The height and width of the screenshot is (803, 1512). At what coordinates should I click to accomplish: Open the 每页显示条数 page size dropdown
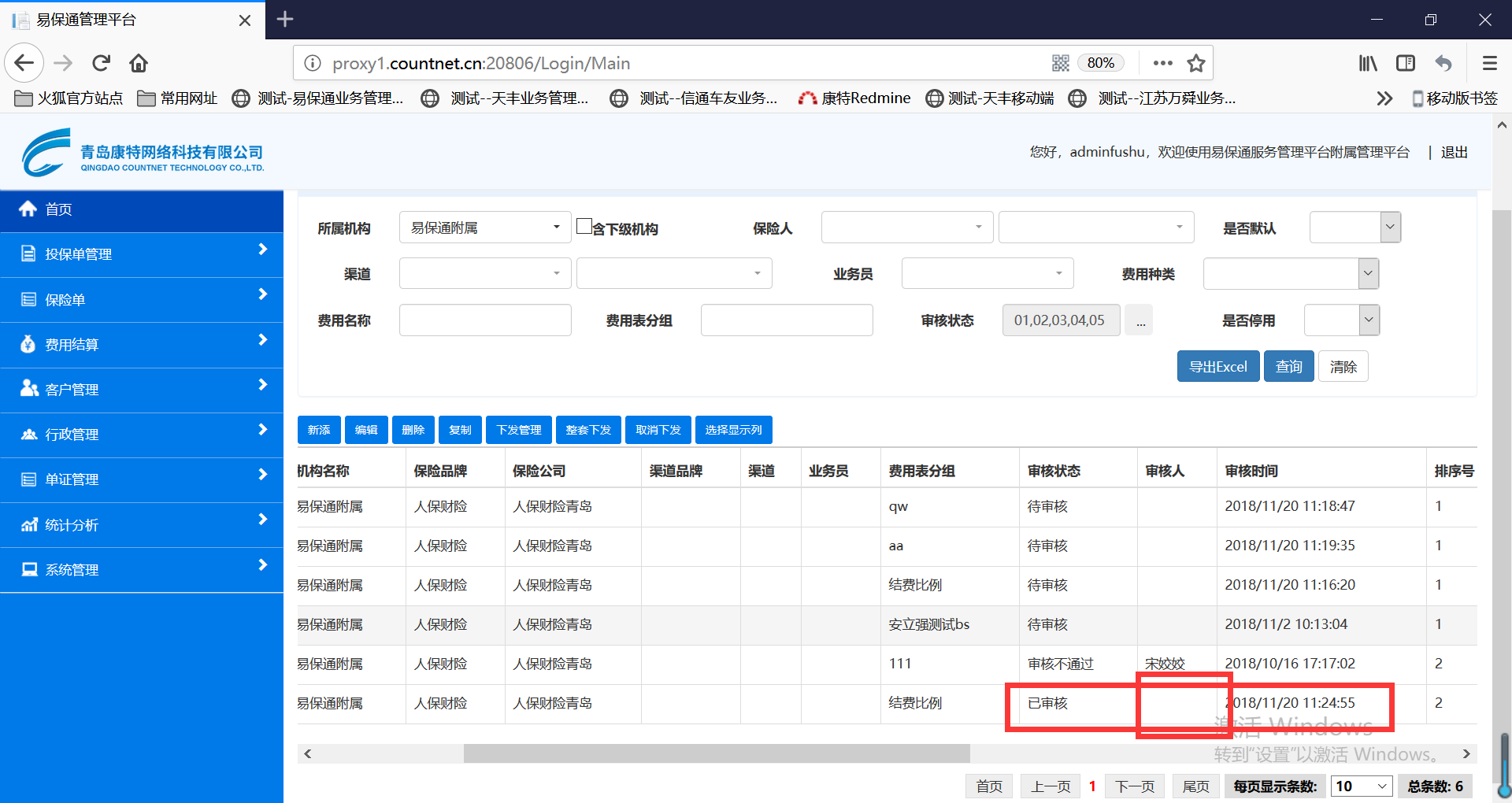1362,786
